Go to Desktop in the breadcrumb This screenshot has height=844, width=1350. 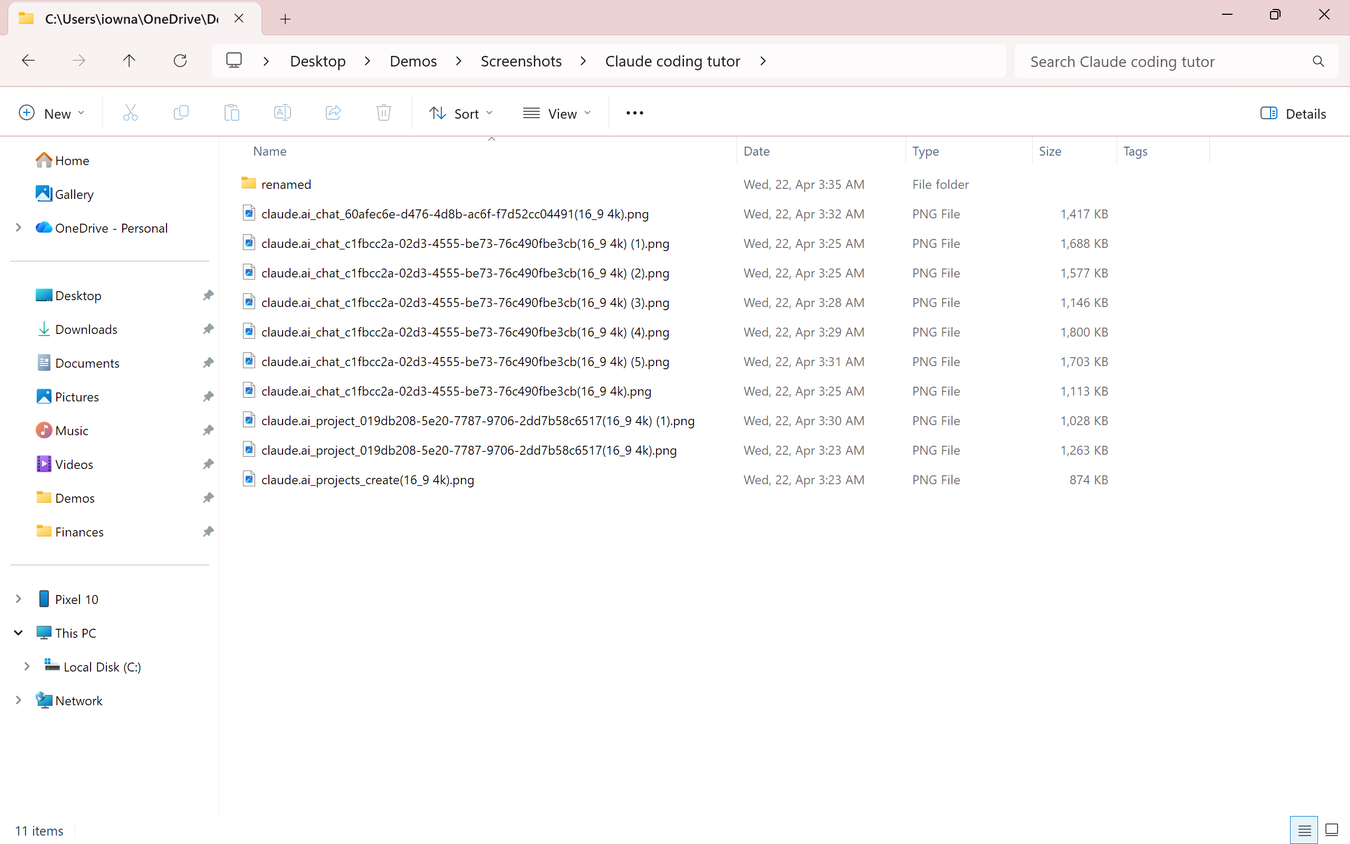[x=318, y=61]
